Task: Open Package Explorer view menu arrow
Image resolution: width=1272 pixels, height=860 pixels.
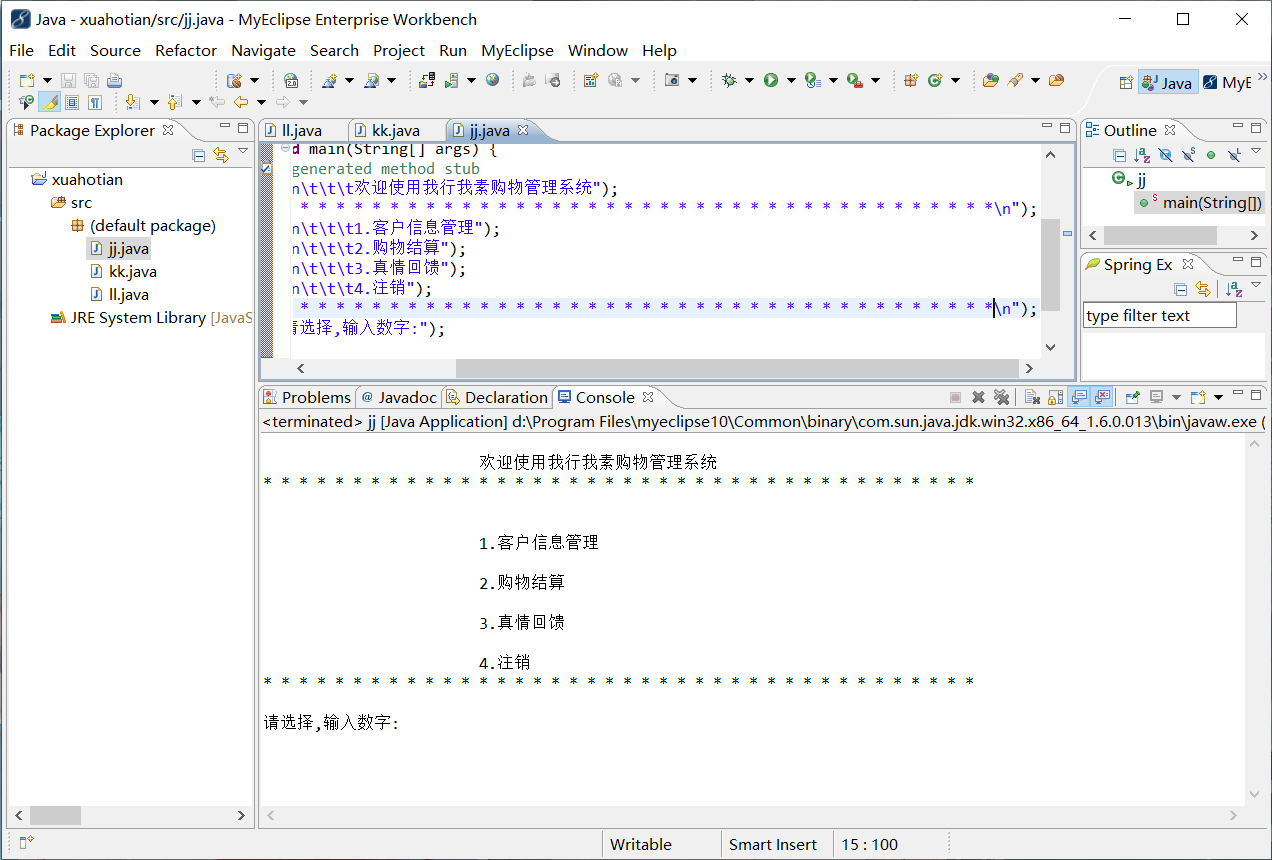Action: 242,153
